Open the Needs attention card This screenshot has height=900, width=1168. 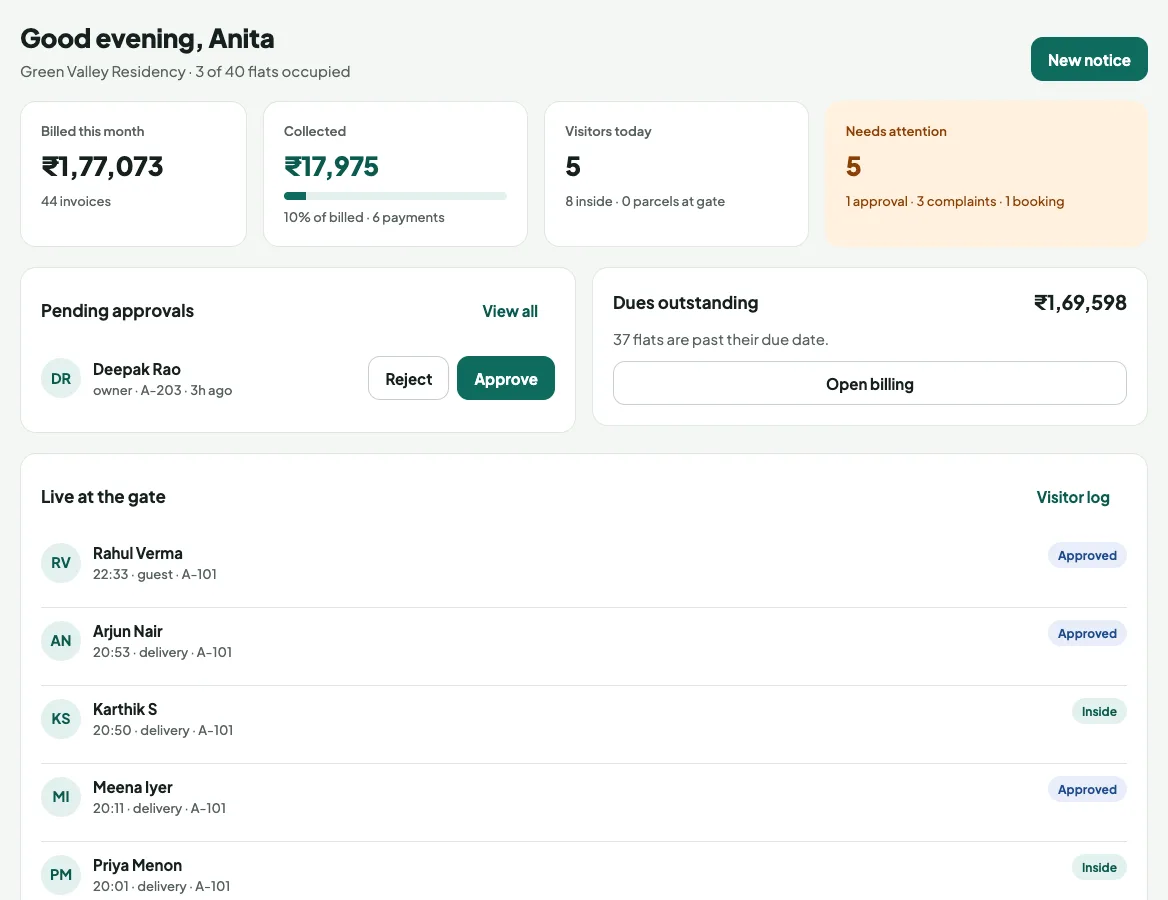click(x=986, y=174)
